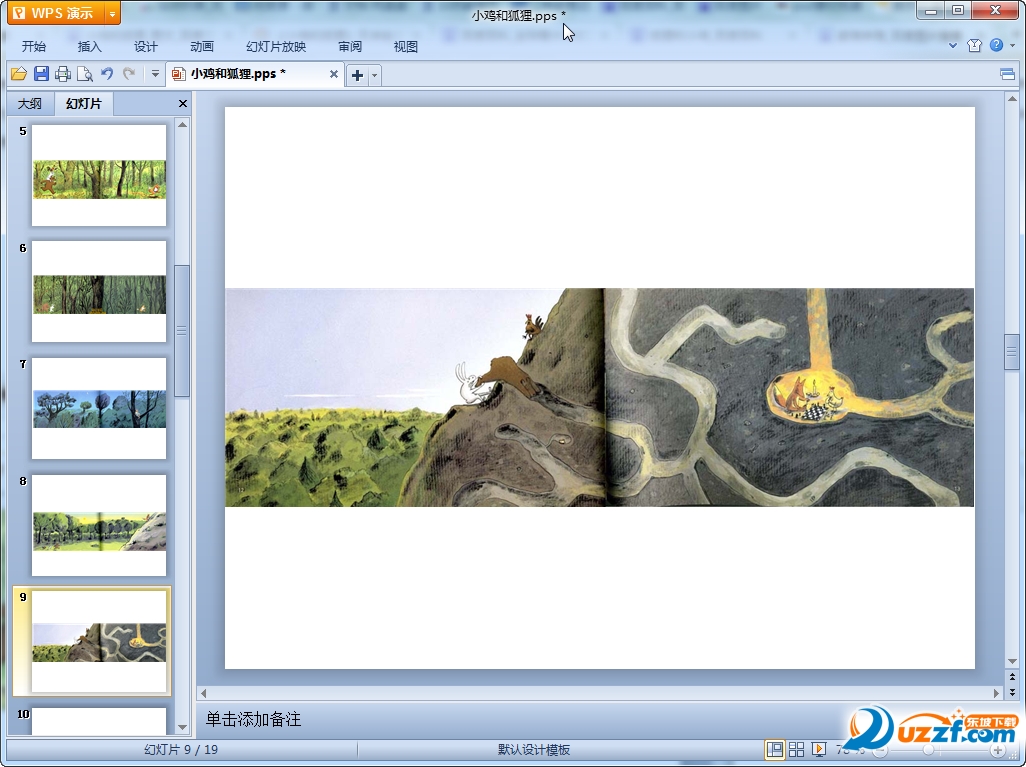Click the burrow illustration on the slide

click(x=599, y=397)
